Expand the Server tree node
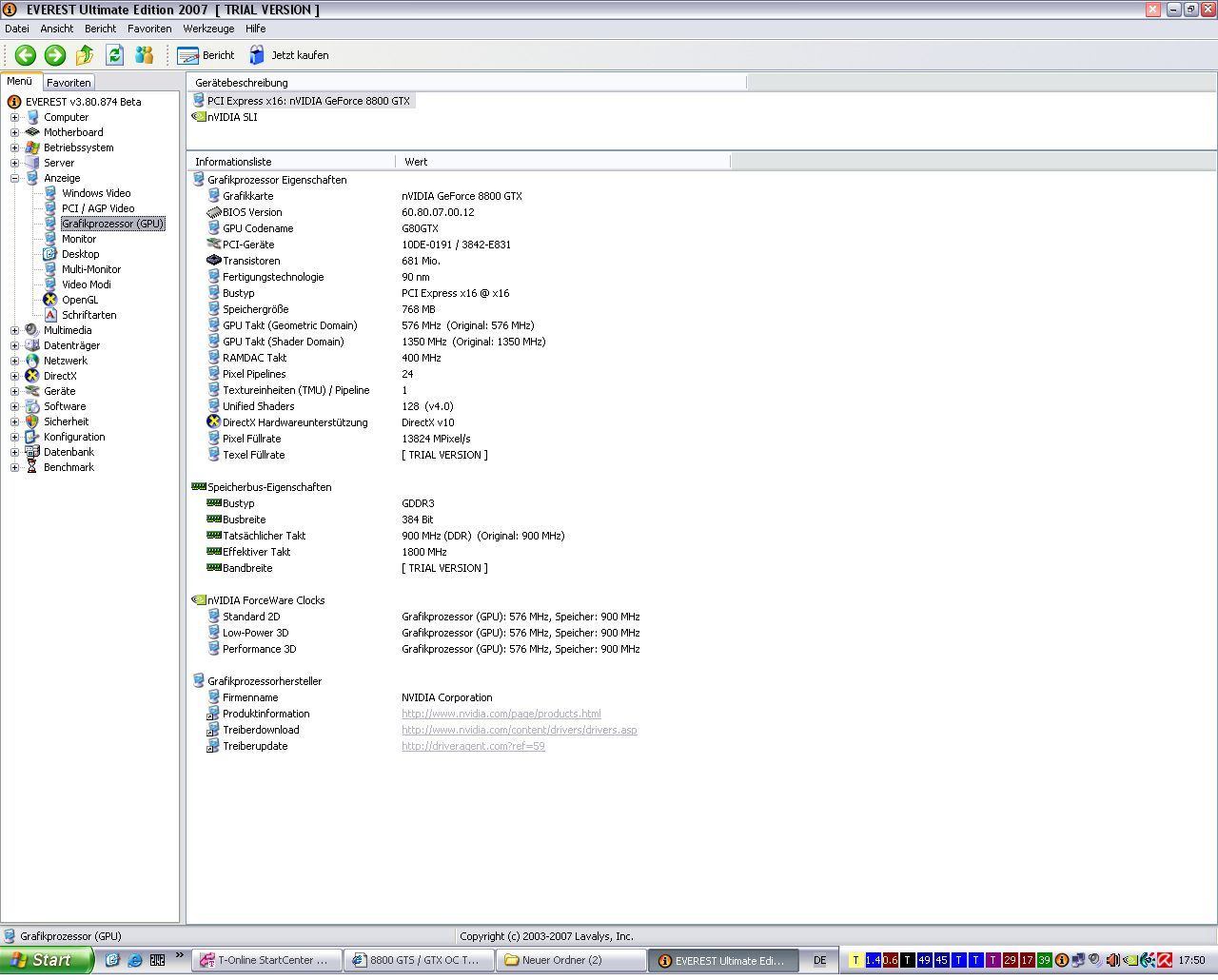 14,163
